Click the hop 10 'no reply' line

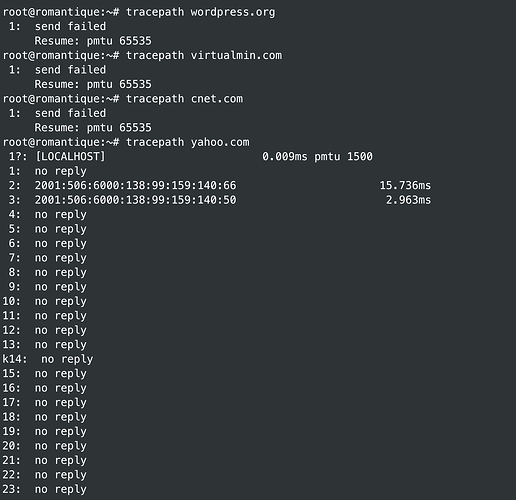(45, 301)
